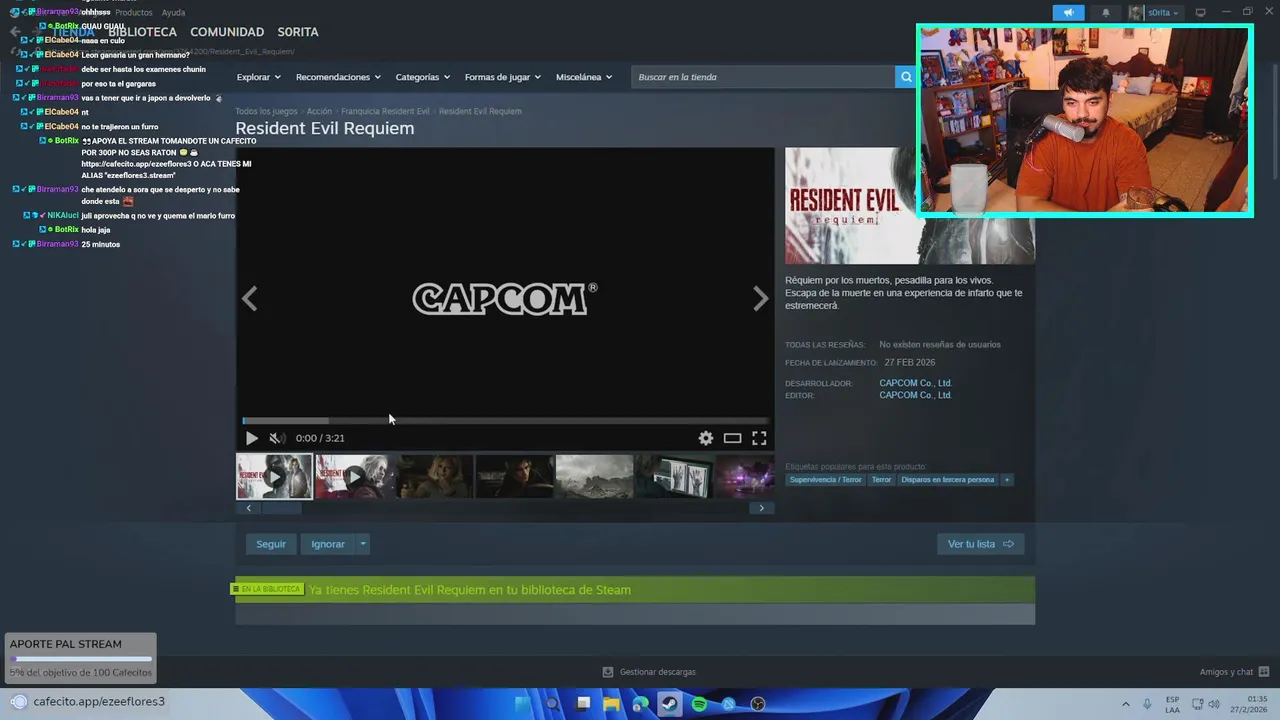Open the CAPCOM Co., Ltd. developer link
Image resolution: width=1280 pixels, height=720 pixels.
tap(915, 383)
